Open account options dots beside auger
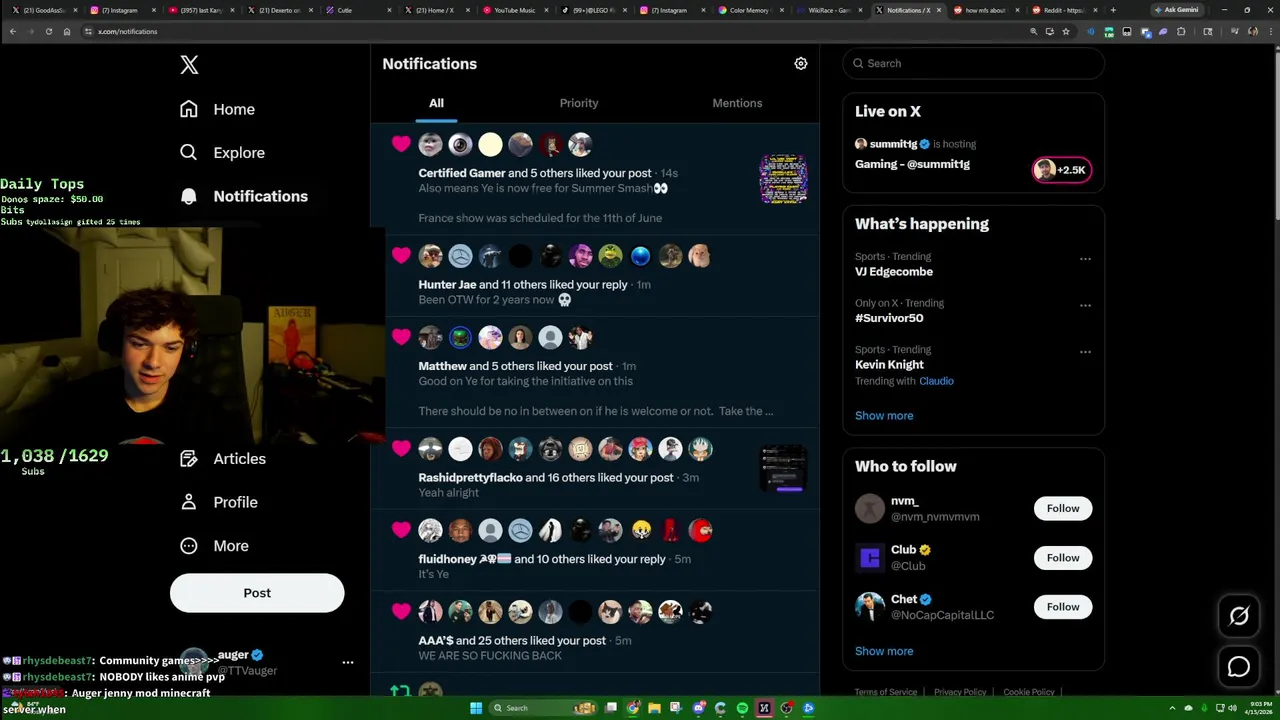This screenshot has width=1280, height=720. (x=348, y=662)
